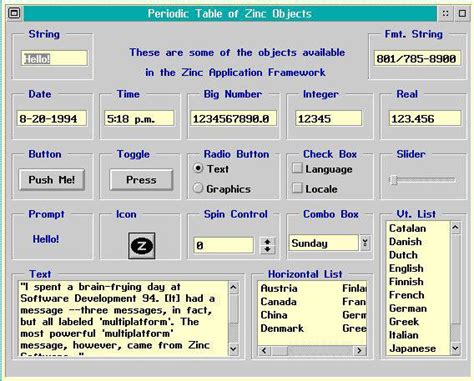This screenshot has height=381, width=474.
Task: Click the Time field 5:18 p.m.
Action: [x=139, y=119]
